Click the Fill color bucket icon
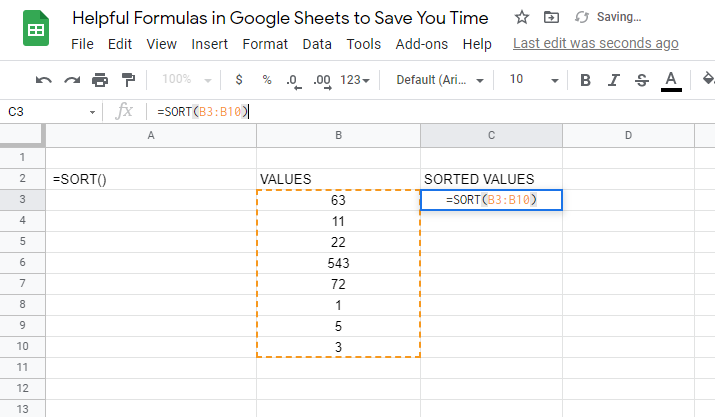The width and height of the screenshot is (715, 417). 708,79
